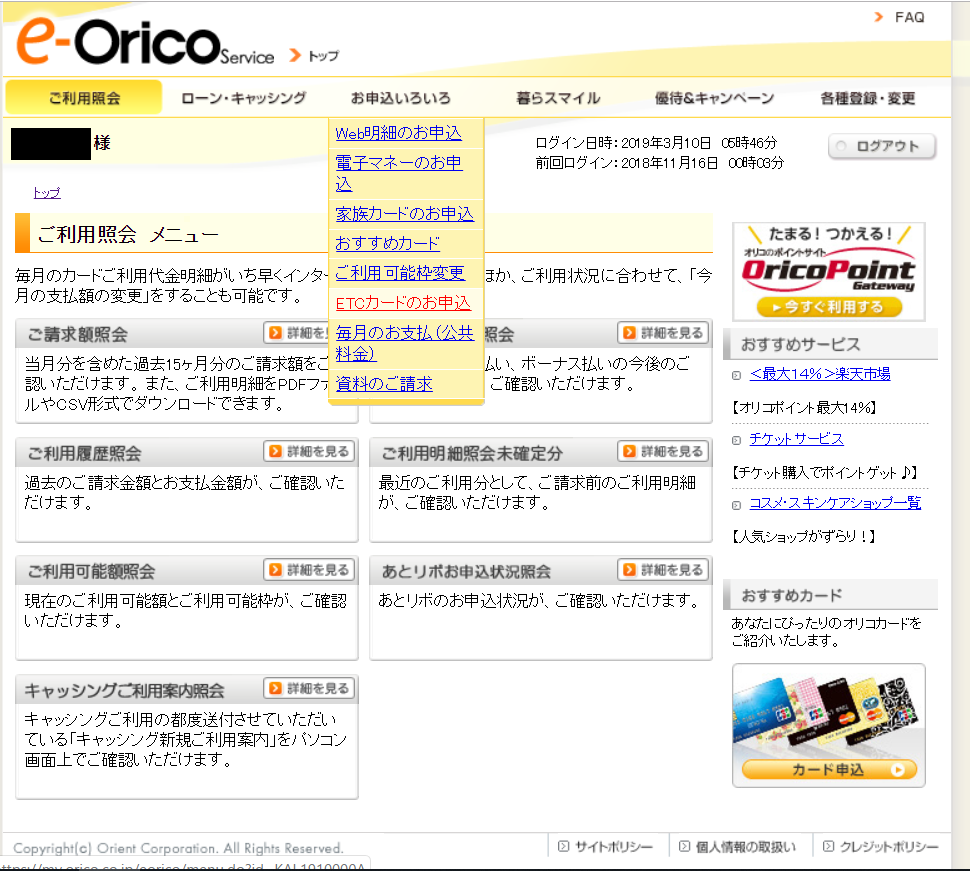The width and height of the screenshot is (970, 871).
Task: Open the サイトポリシー footer link
Action: click(x=613, y=846)
